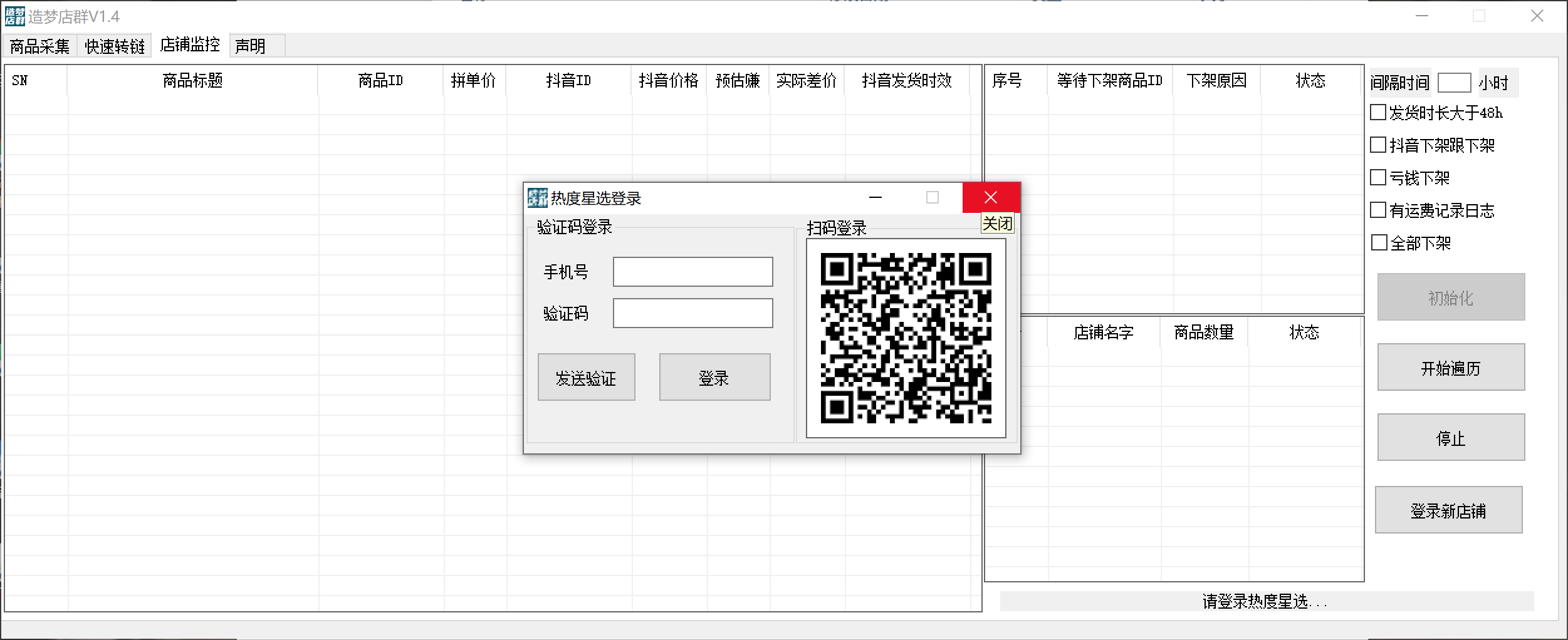Enable 亏钱下架 option

pyautogui.click(x=1378, y=178)
